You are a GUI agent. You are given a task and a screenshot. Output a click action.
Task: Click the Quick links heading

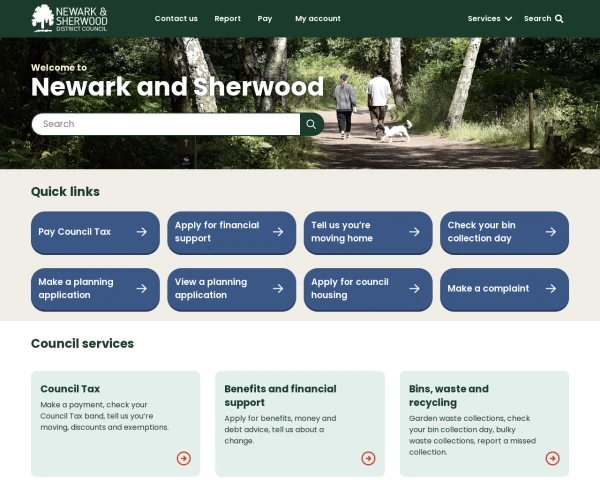coord(65,191)
